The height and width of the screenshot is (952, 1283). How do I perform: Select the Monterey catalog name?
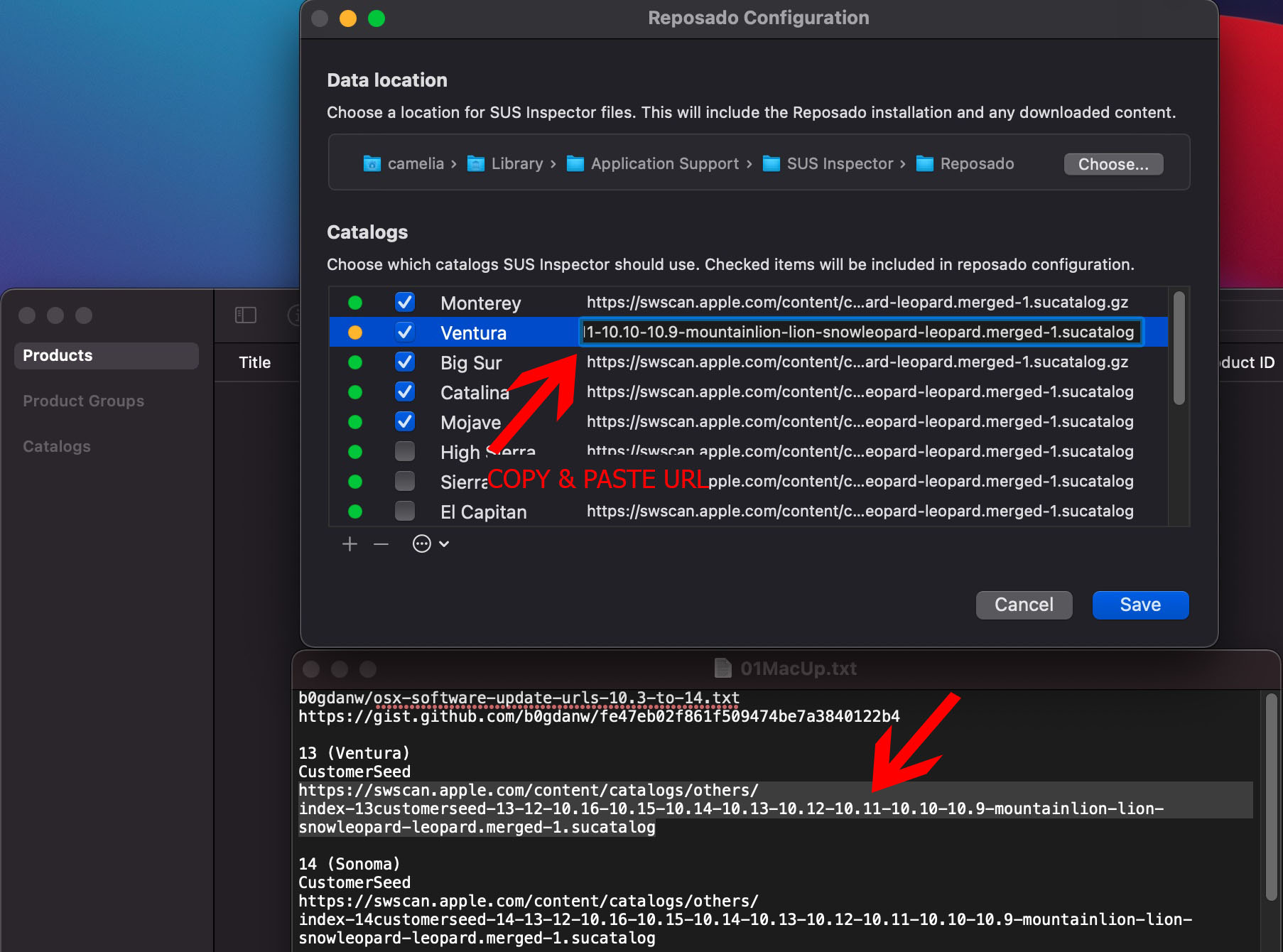click(x=481, y=303)
